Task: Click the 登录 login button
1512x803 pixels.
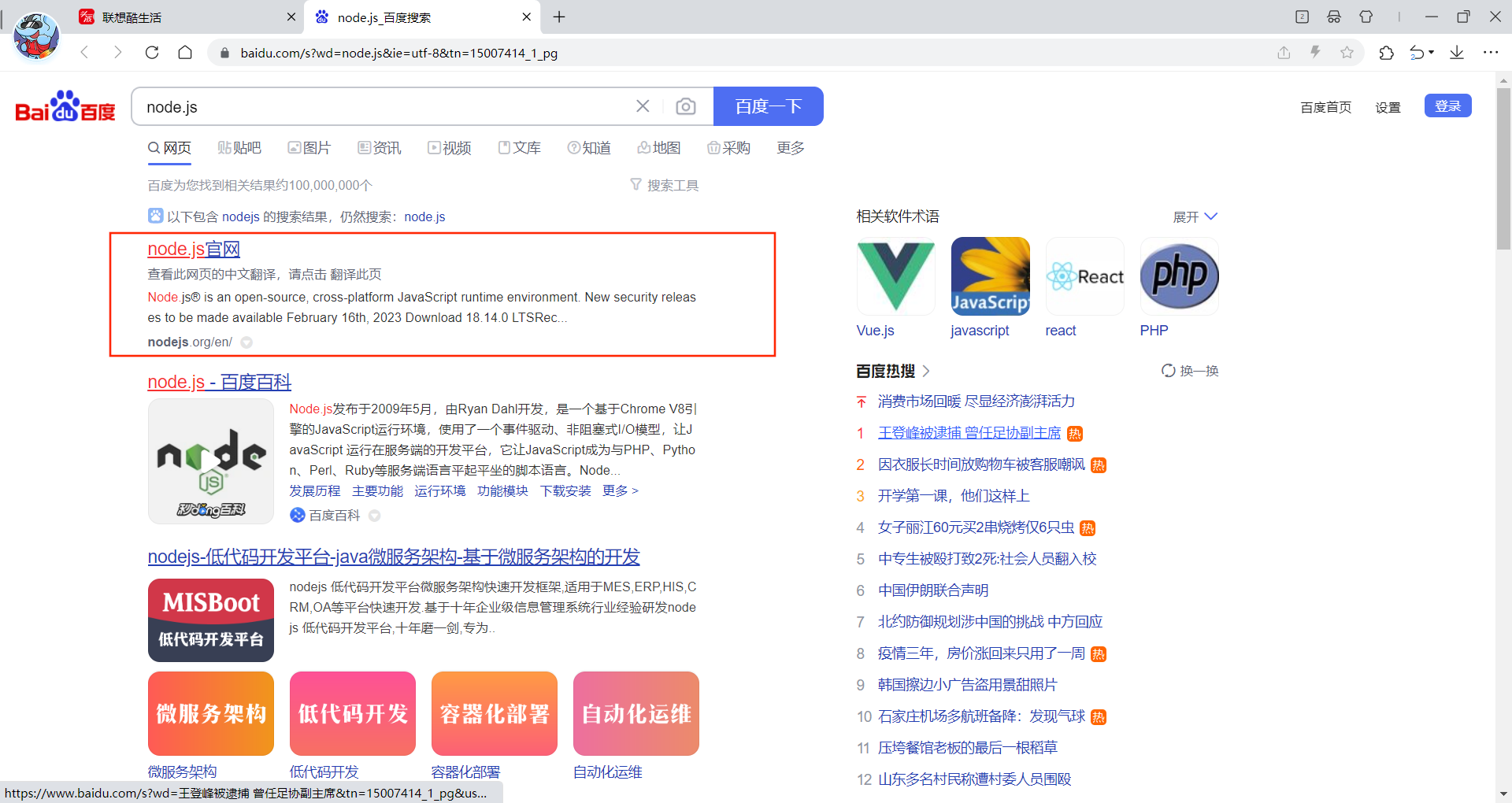Action: 1447,106
